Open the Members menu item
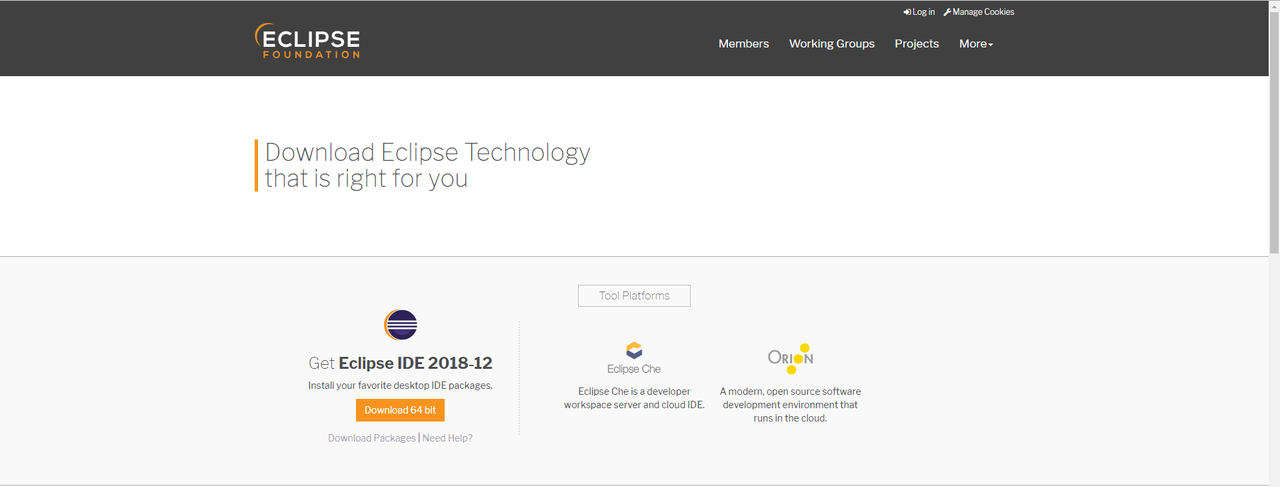This screenshot has height=487, width=1280. [744, 44]
